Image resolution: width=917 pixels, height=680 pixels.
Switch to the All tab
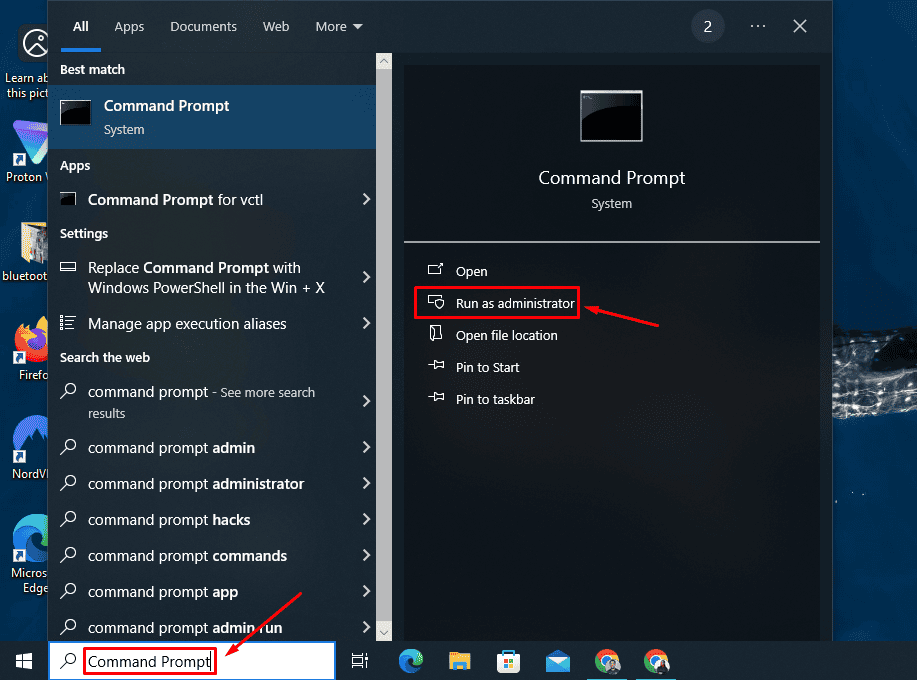click(81, 26)
